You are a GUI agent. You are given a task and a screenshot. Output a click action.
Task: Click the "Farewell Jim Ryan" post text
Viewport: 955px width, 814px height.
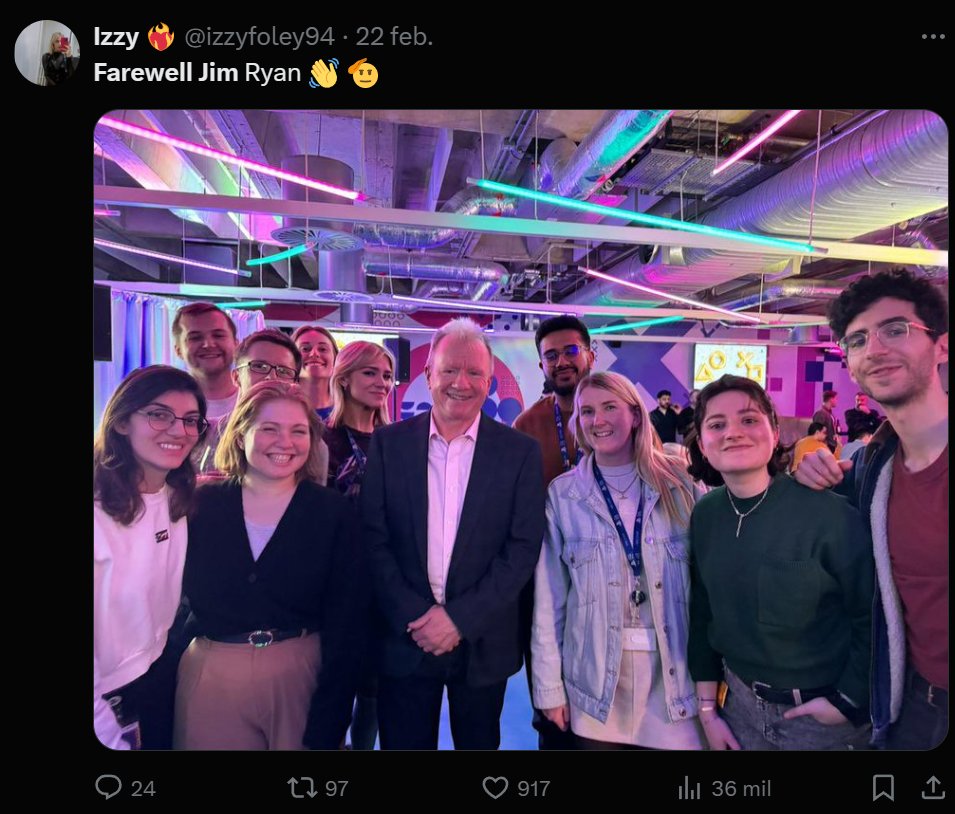[197, 73]
